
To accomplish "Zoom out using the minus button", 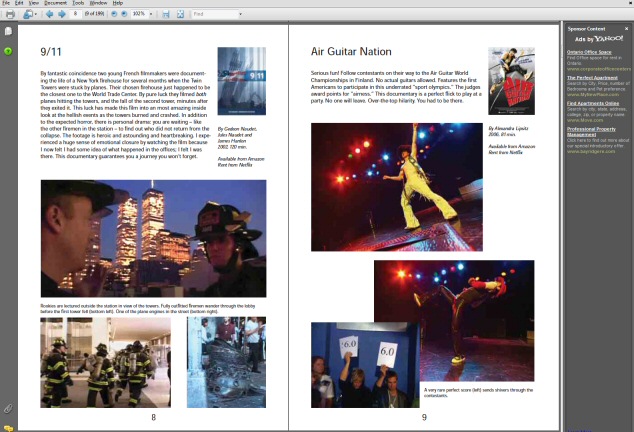I will (x=114, y=14).
